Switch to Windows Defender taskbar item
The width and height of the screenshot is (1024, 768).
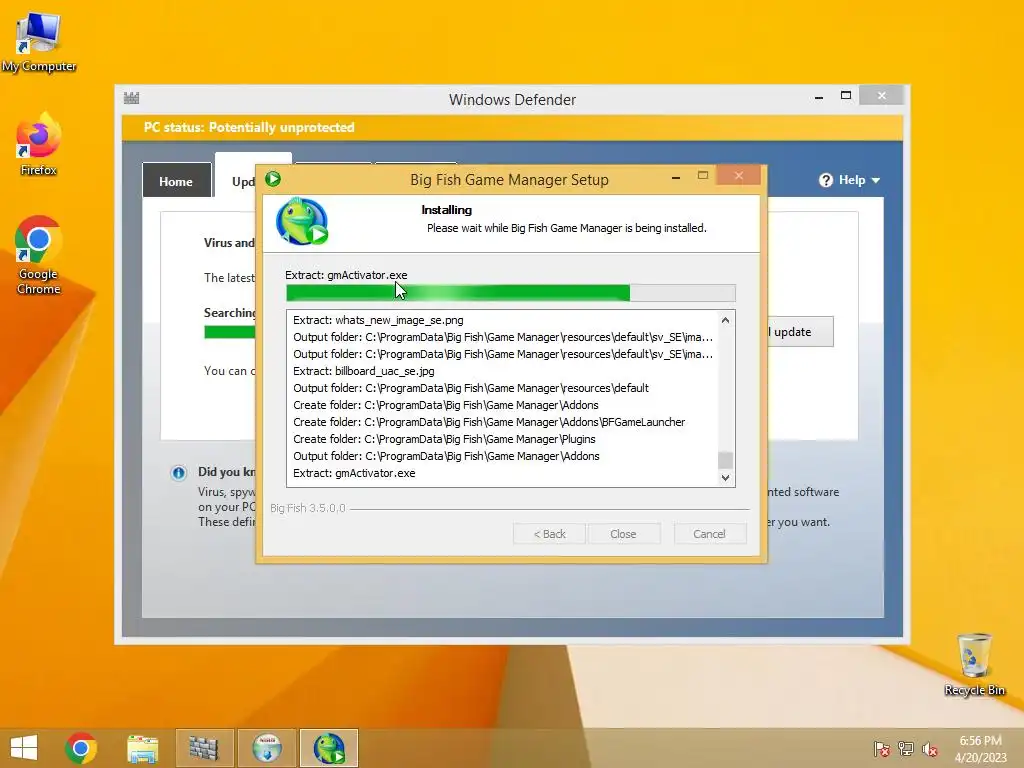tap(204, 748)
